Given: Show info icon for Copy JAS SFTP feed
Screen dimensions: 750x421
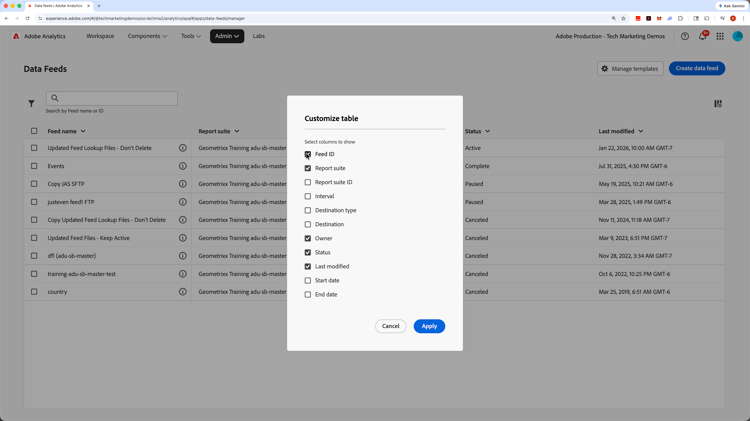Looking at the screenshot, I should pyautogui.click(x=183, y=184).
